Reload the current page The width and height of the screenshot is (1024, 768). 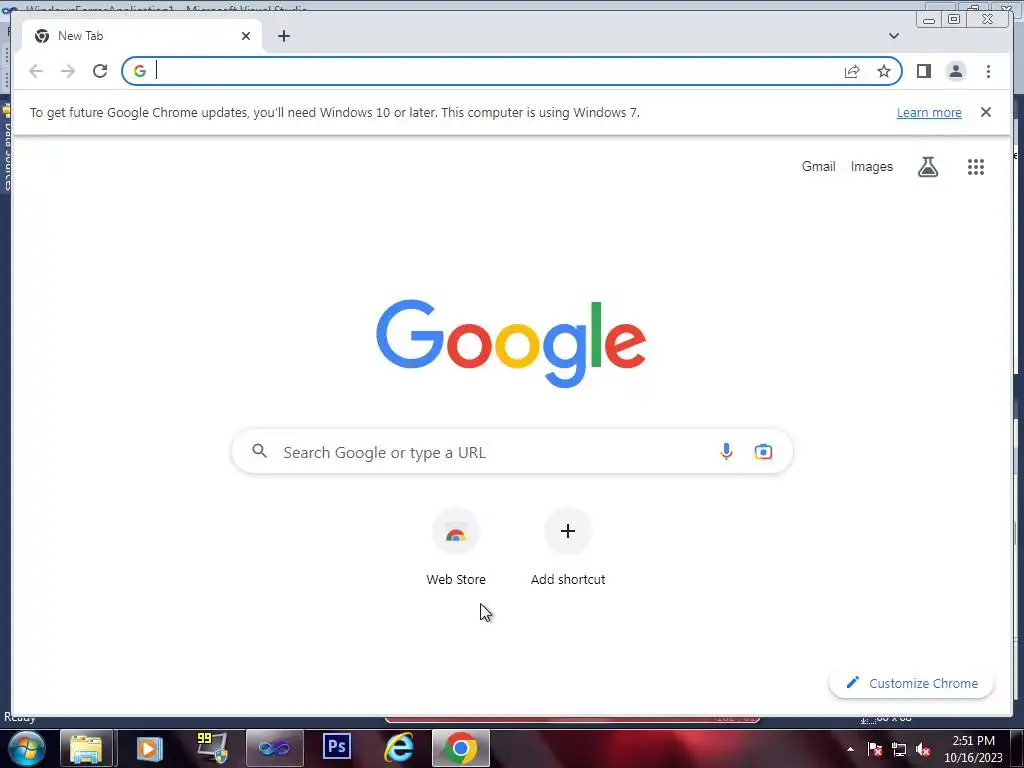tap(100, 71)
